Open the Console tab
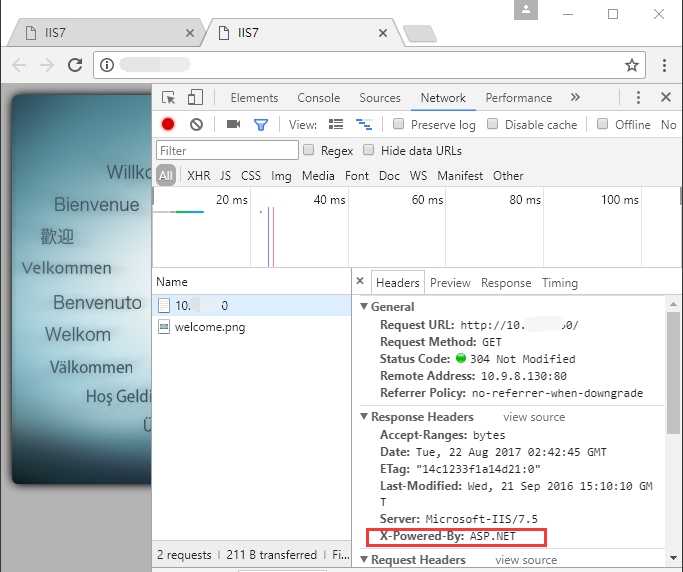683x572 pixels. point(318,98)
